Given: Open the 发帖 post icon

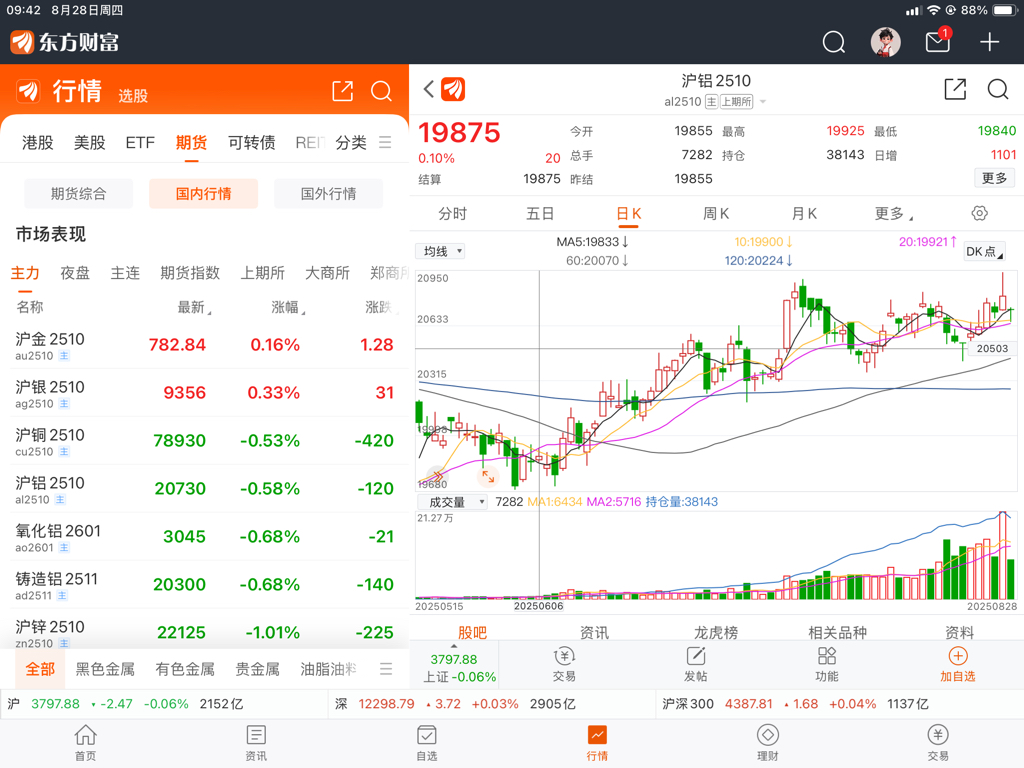Looking at the screenshot, I should pyautogui.click(x=696, y=664).
